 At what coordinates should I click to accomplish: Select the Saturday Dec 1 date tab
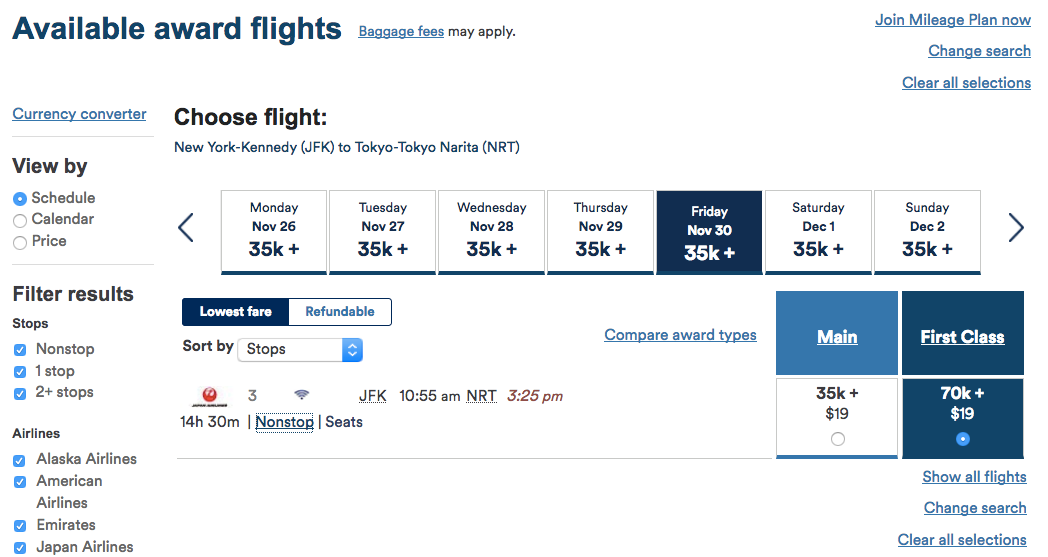(818, 231)
